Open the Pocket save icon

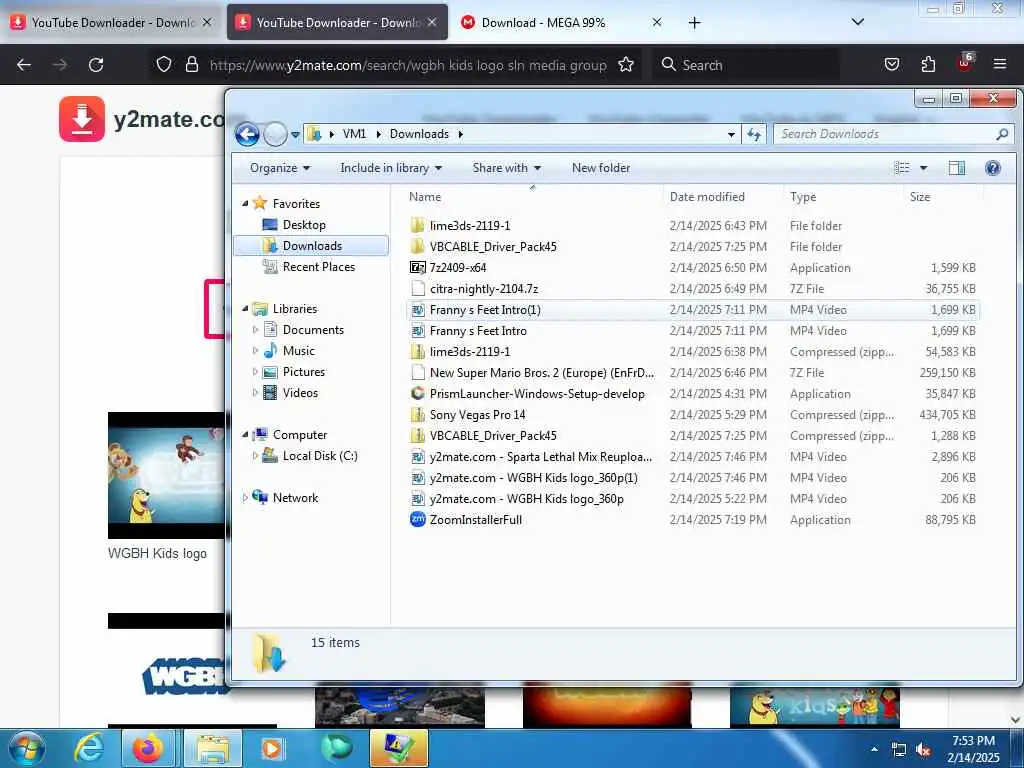[x=891, y=65]
